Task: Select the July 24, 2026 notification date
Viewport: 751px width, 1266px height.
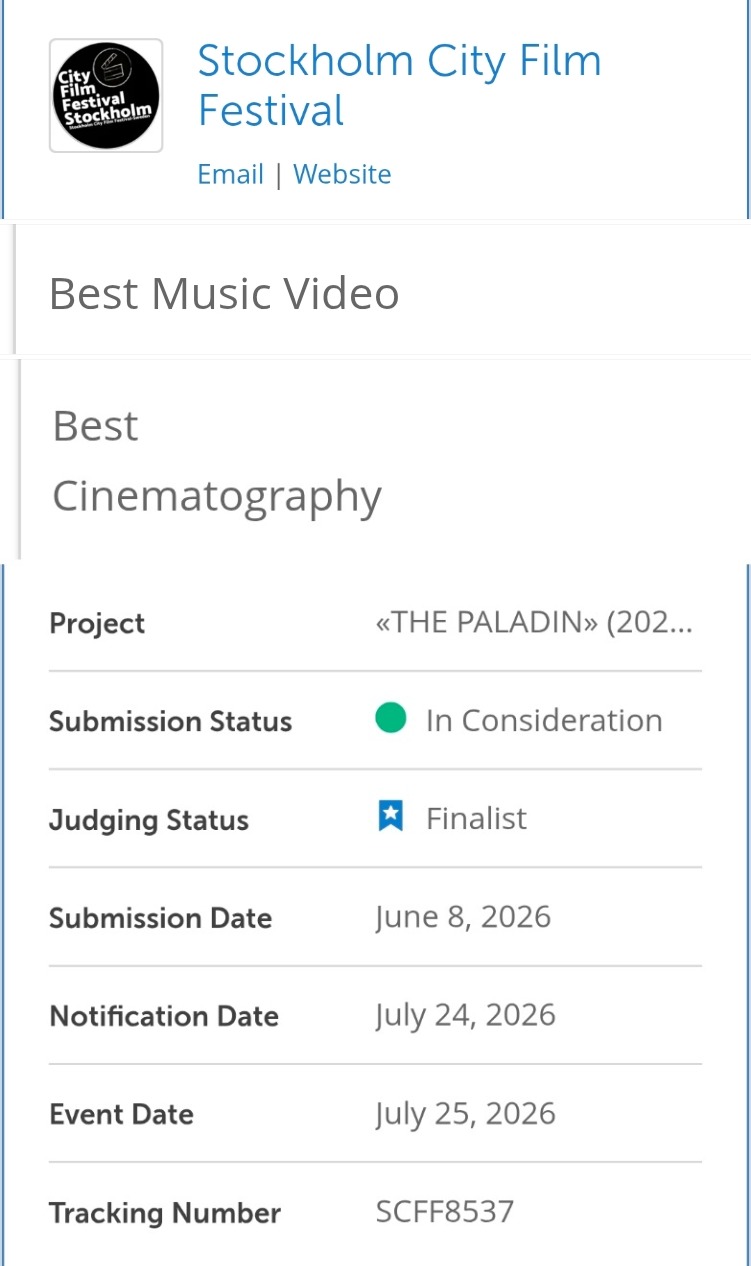Action: [x=465, y=1015]
